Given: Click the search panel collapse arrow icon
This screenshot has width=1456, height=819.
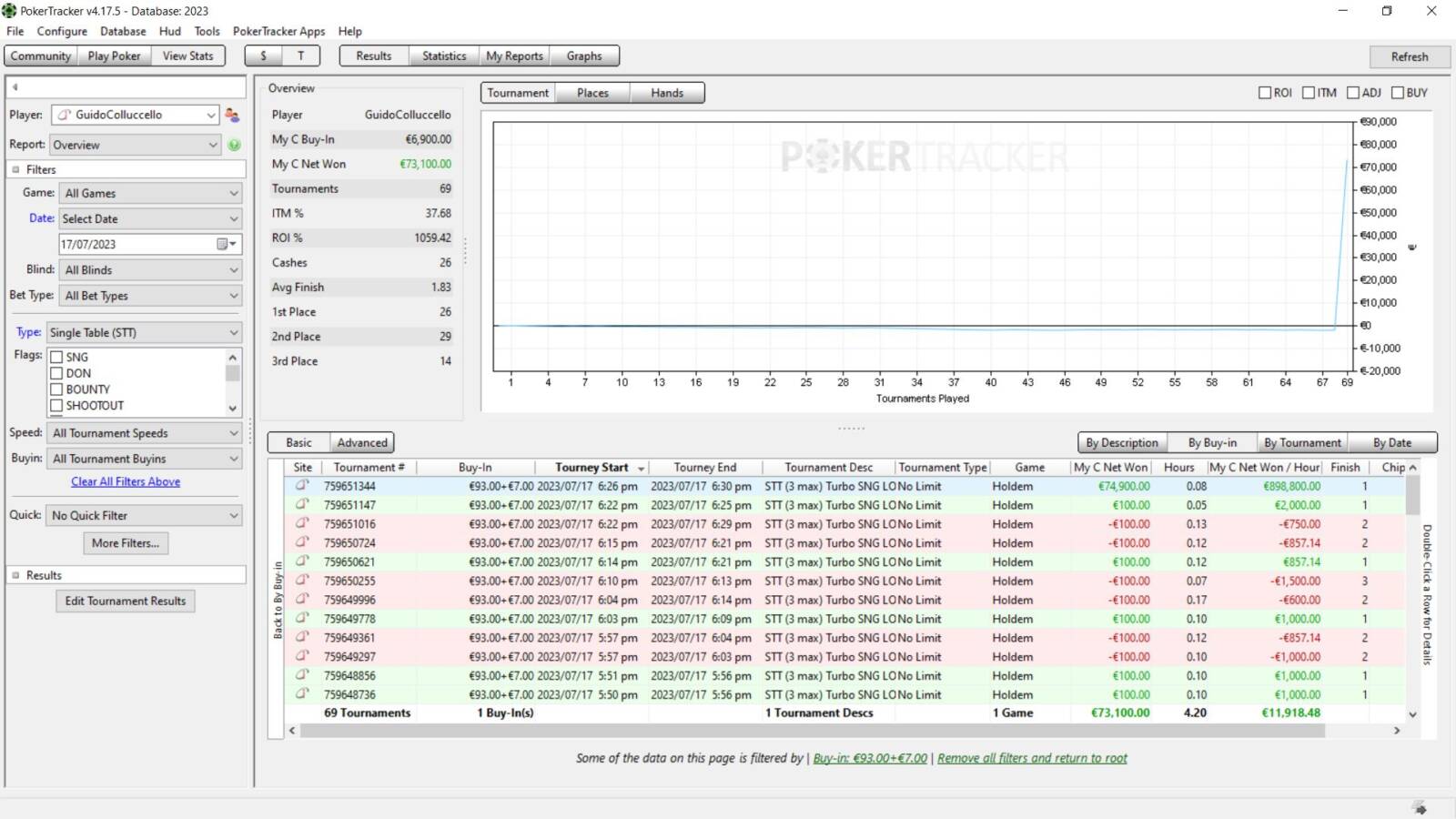Looking at the screenshot, I should coord(15,87).
